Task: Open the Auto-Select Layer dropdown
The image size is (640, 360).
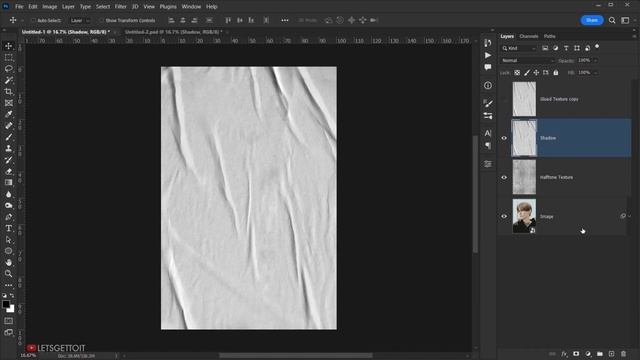Action: pos(80,20)
